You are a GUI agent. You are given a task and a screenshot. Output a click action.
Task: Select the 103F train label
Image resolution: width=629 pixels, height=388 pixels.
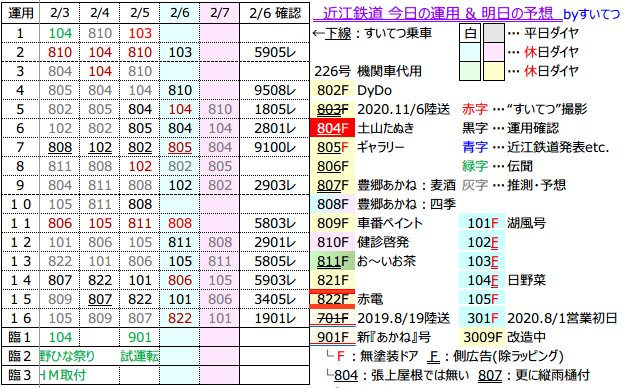[x=483, y=262]
